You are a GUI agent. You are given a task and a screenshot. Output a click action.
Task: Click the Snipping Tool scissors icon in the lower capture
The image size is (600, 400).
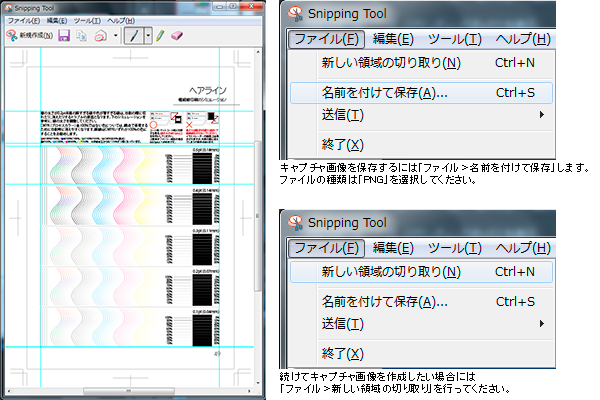point(296,223)
